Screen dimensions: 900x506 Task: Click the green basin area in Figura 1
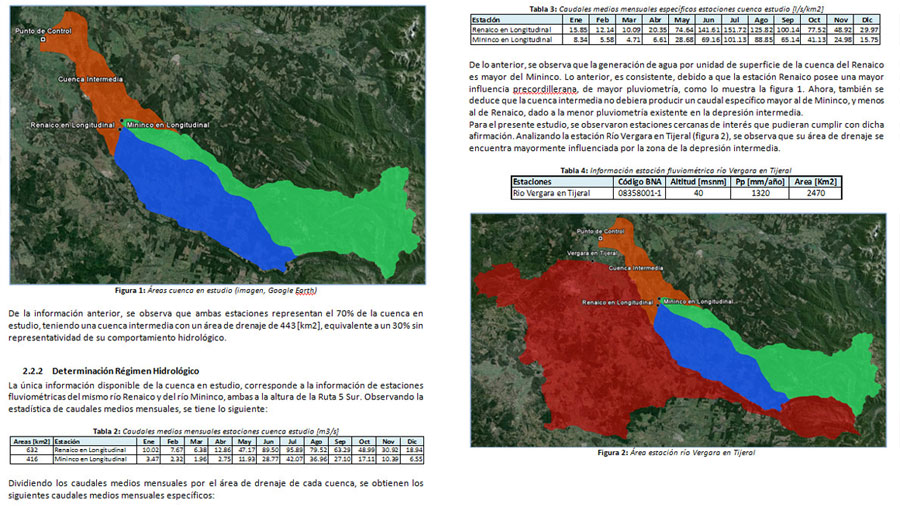tap(340, 215)
